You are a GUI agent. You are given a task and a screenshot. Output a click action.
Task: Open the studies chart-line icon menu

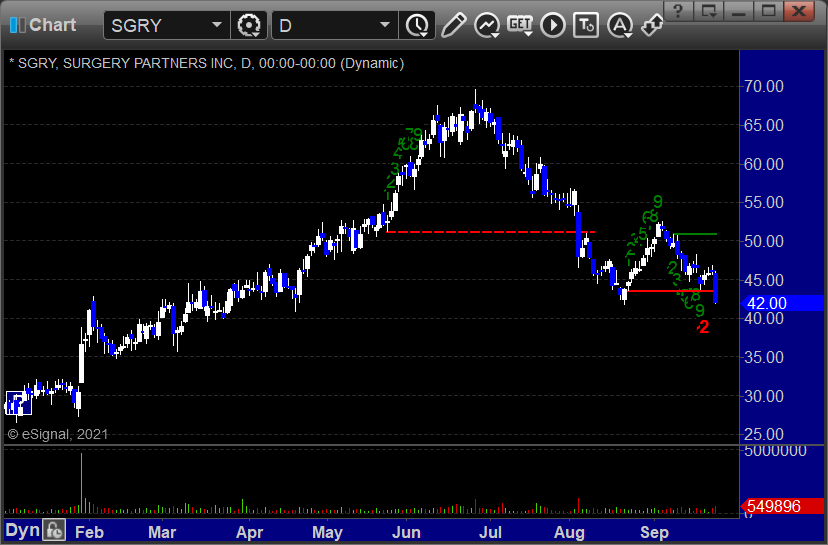[x=487, y=25]
